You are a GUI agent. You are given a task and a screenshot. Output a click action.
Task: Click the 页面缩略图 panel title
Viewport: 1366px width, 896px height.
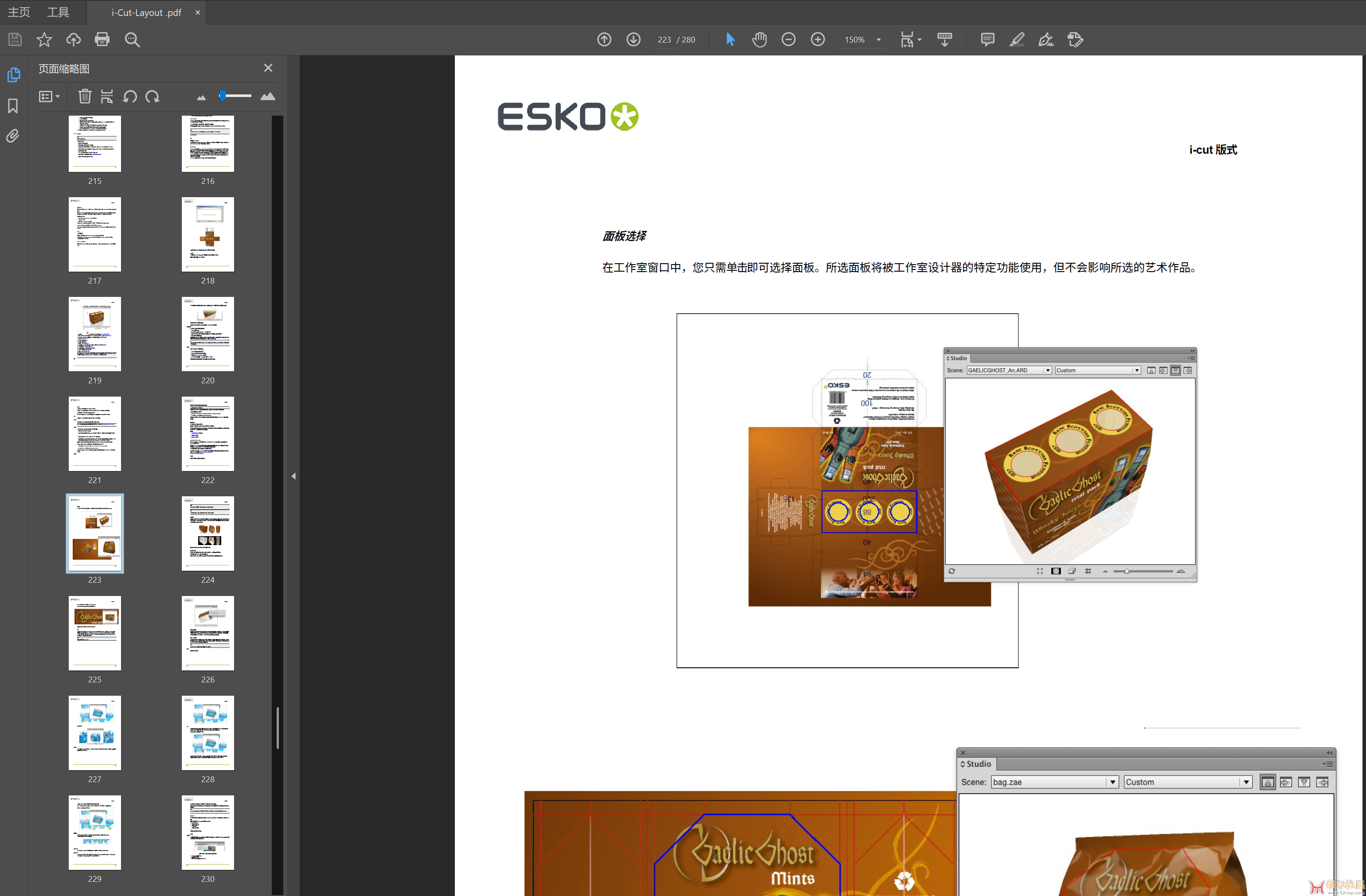(x=64, y=68)
